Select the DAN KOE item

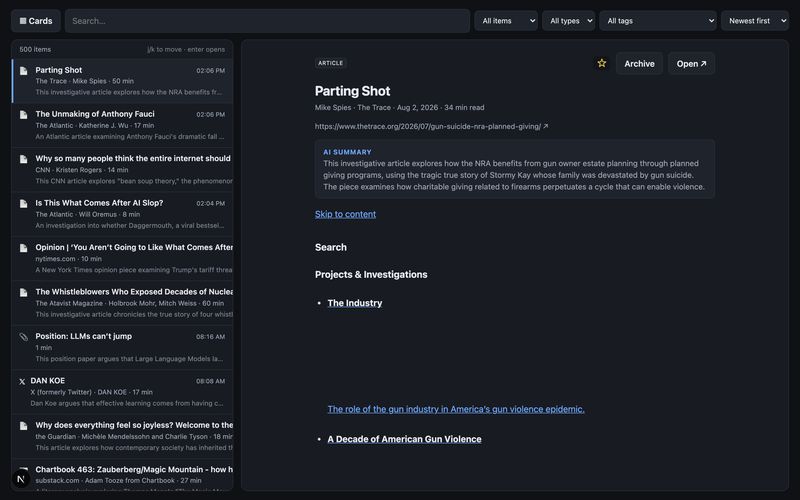[x=122, y=392]
